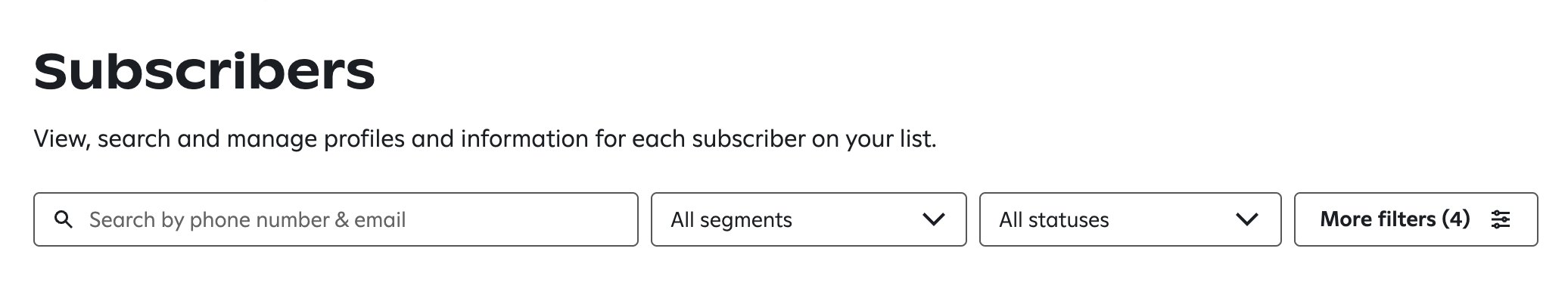This screenshot has width=1568, height=292.
Task: Click the 'More filters (4)' text label
Action: (1395, 219)
